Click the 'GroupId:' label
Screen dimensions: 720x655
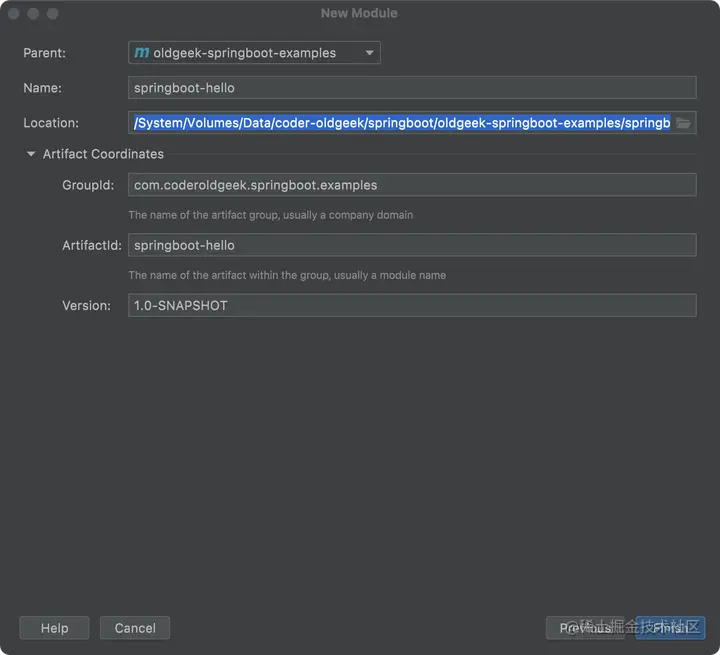[88, 185]
